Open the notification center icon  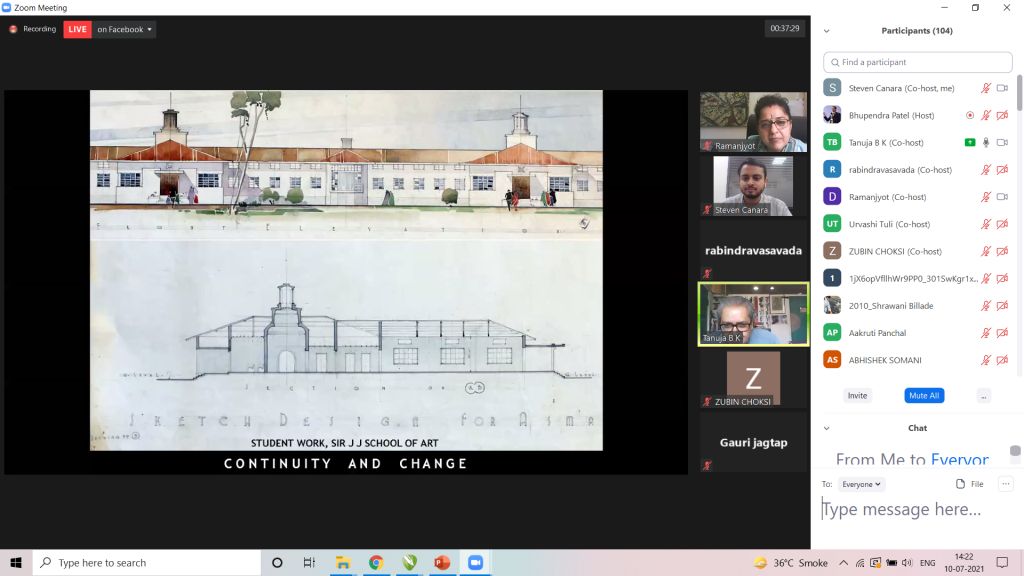tap(1002, 562)
